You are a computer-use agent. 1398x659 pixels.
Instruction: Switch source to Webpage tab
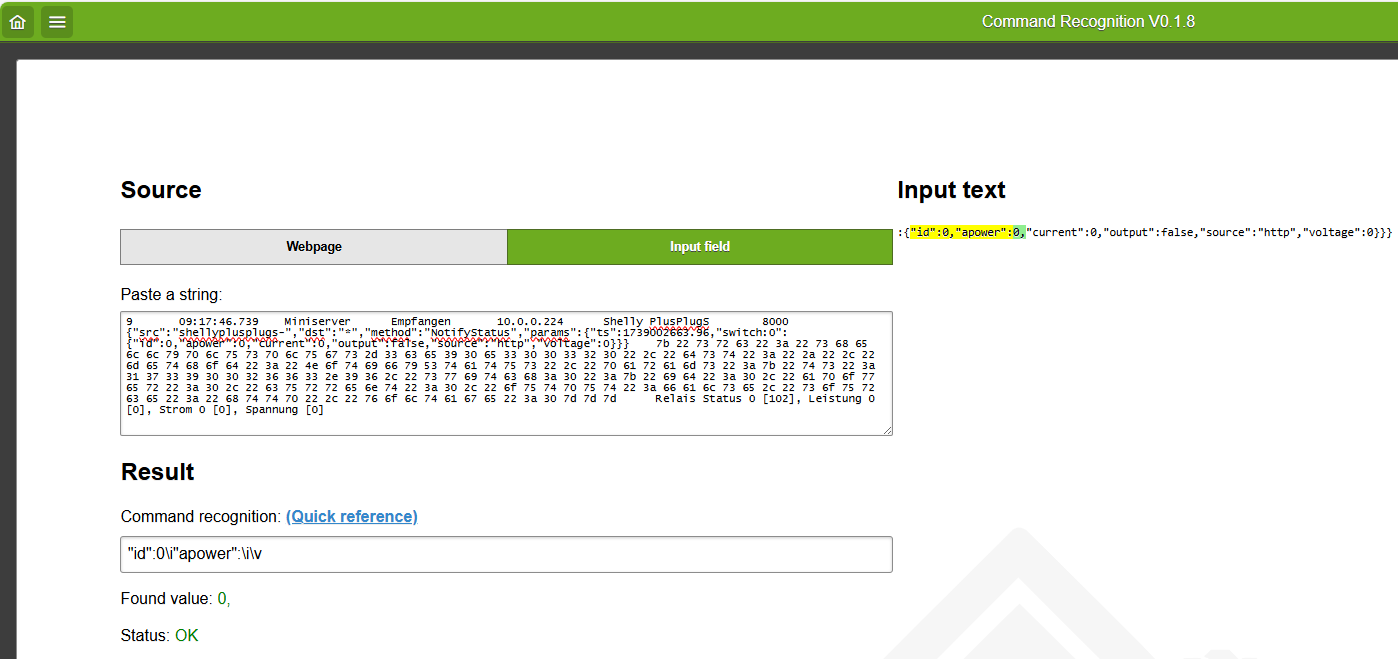314,247
